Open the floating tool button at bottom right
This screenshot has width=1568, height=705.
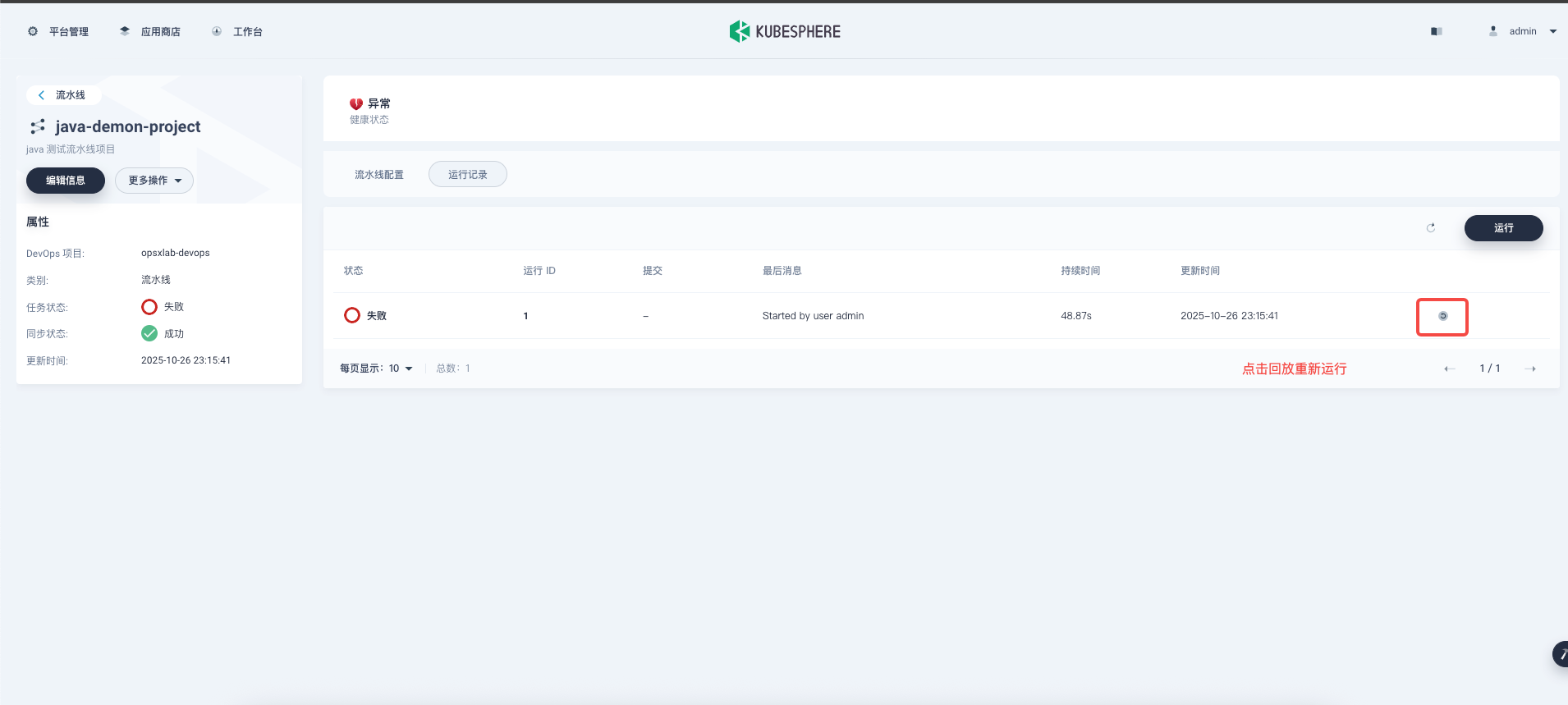click(x=1559, y=654)
